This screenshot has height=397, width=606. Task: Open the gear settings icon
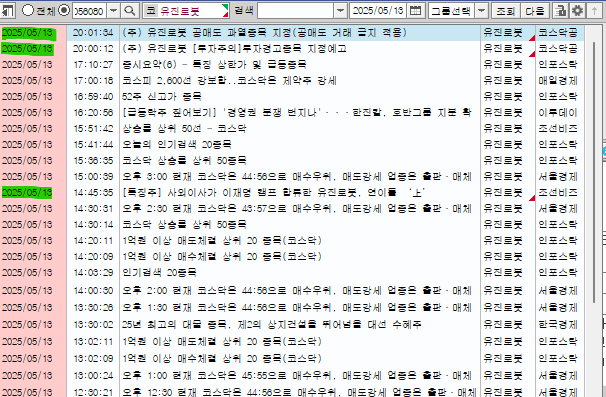577,11
